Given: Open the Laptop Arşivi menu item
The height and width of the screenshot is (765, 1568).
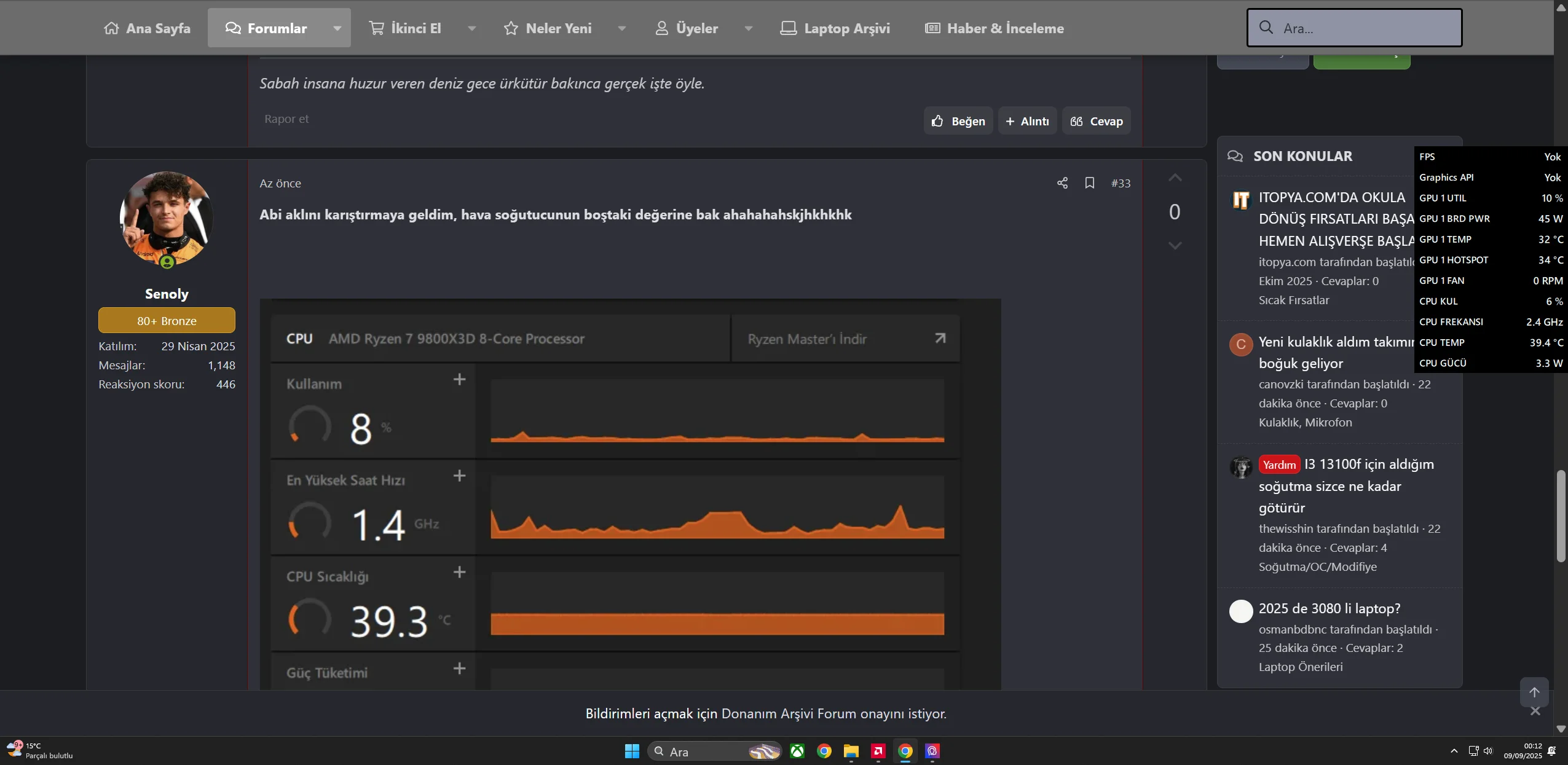Looking at the screenshot, I should [835, 28].
